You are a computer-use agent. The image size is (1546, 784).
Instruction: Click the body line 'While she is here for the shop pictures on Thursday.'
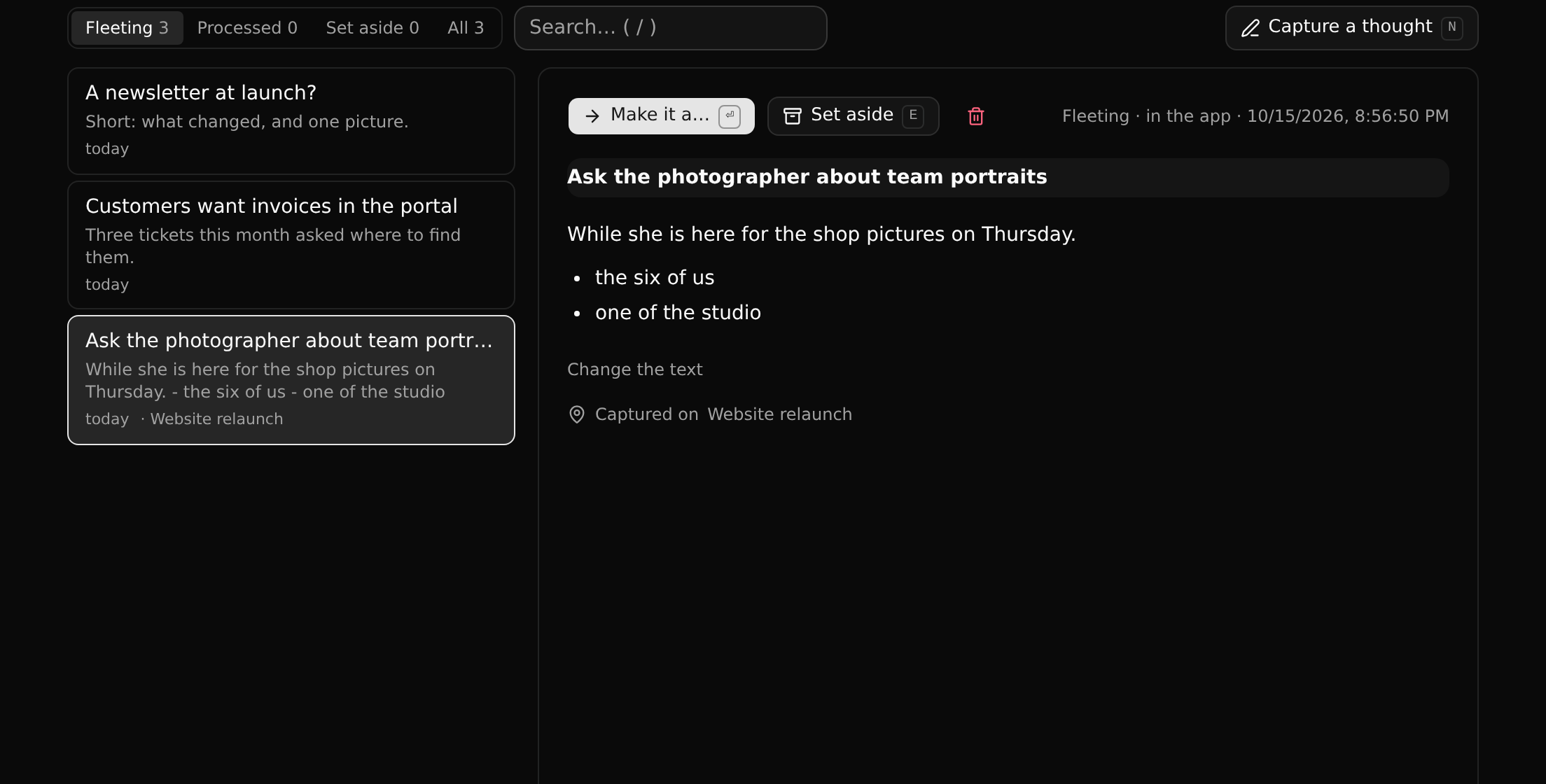(821, 234)
